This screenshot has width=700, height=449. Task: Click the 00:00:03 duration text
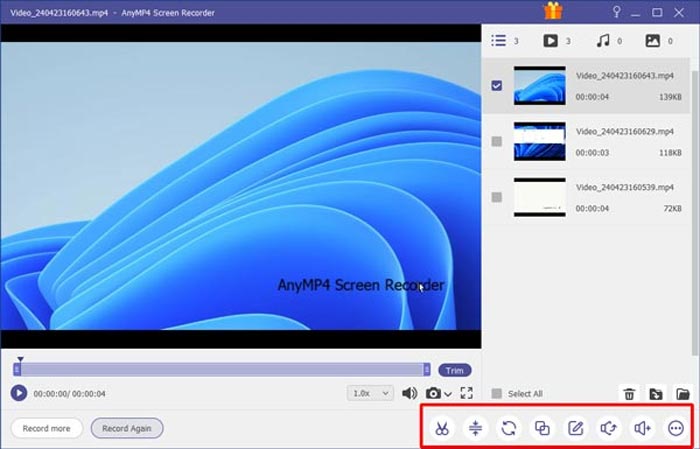592,153
